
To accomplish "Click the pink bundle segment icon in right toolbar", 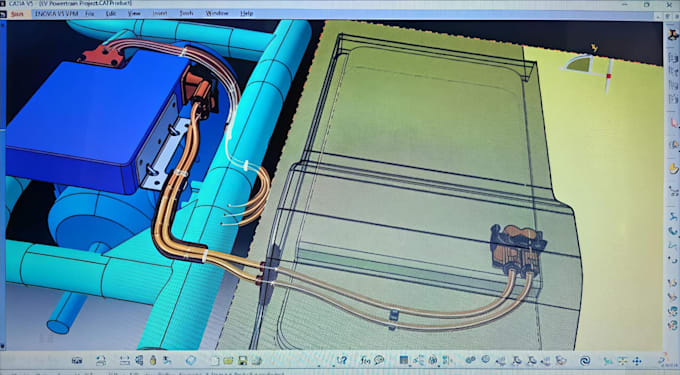I will coord(673,123).
